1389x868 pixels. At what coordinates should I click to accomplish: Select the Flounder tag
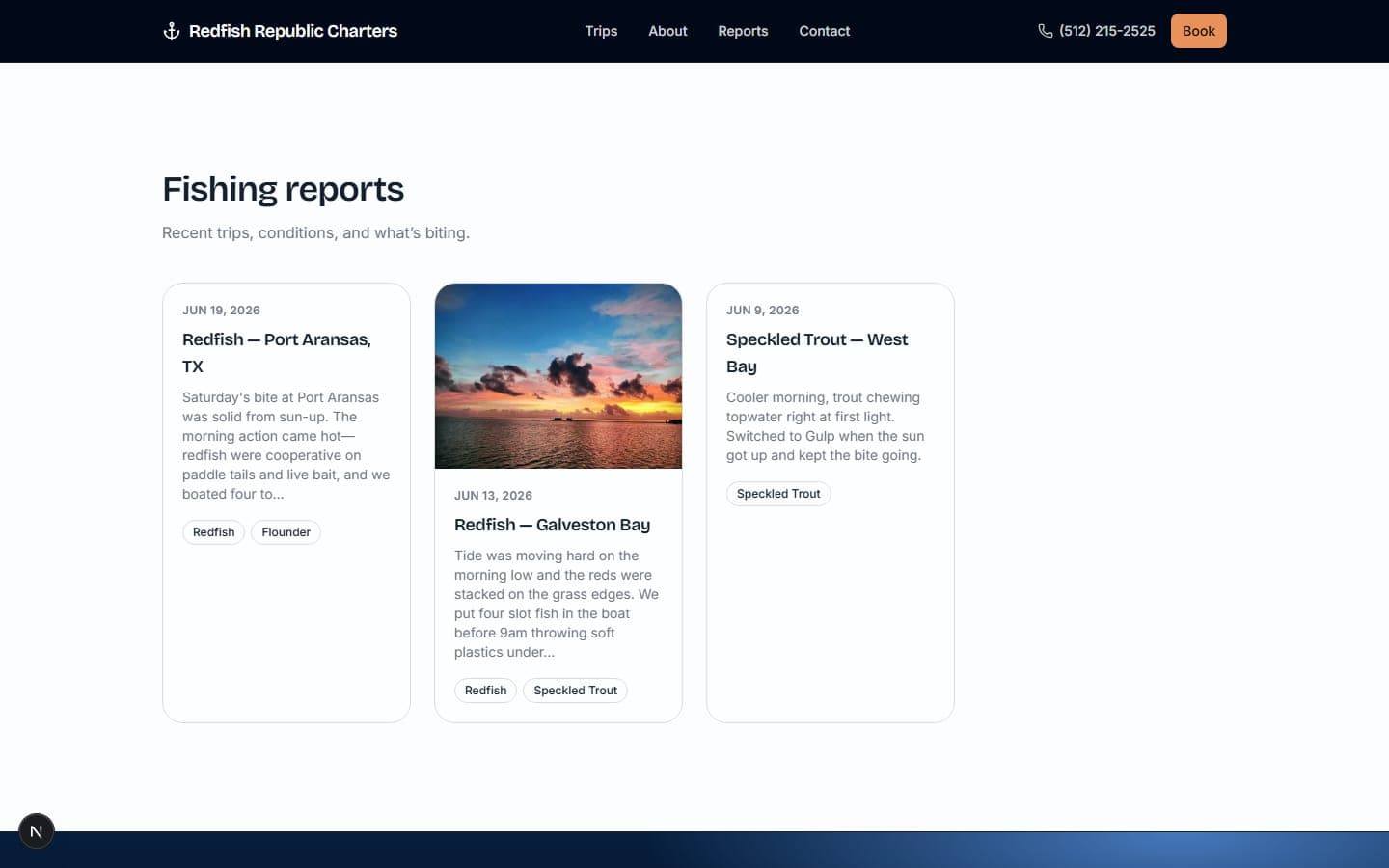286,532
